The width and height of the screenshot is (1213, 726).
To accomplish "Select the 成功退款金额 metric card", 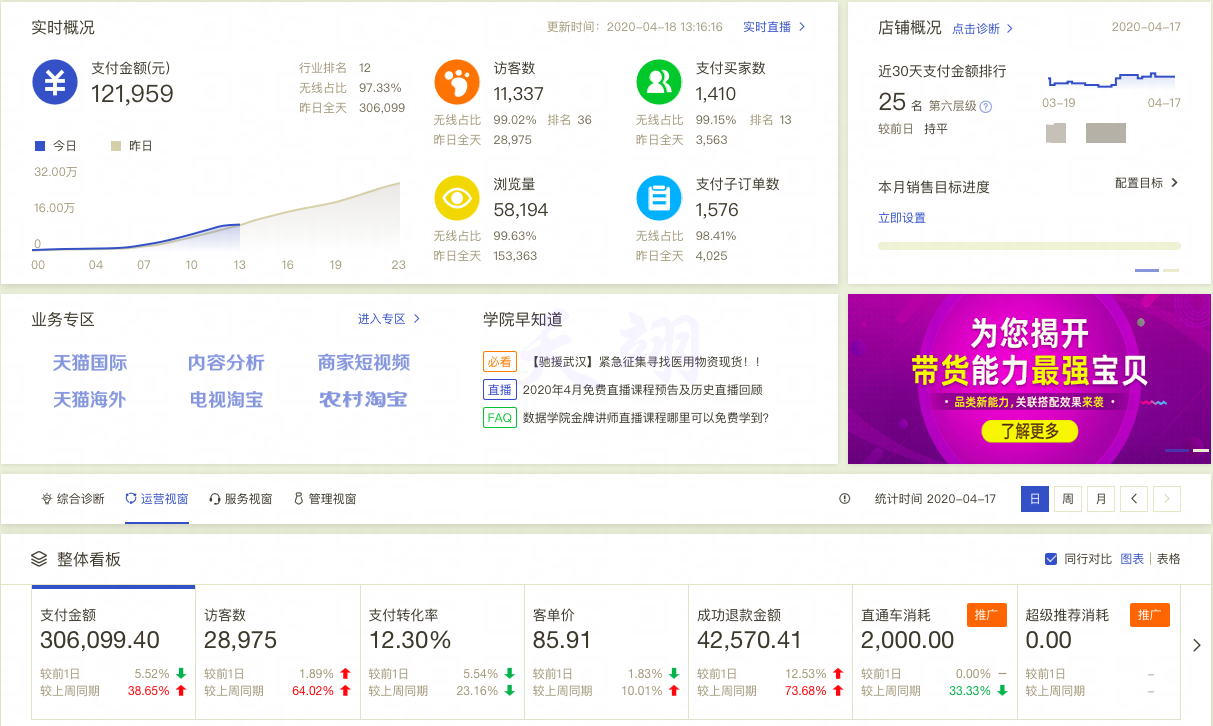I will (x=770, y=652).
